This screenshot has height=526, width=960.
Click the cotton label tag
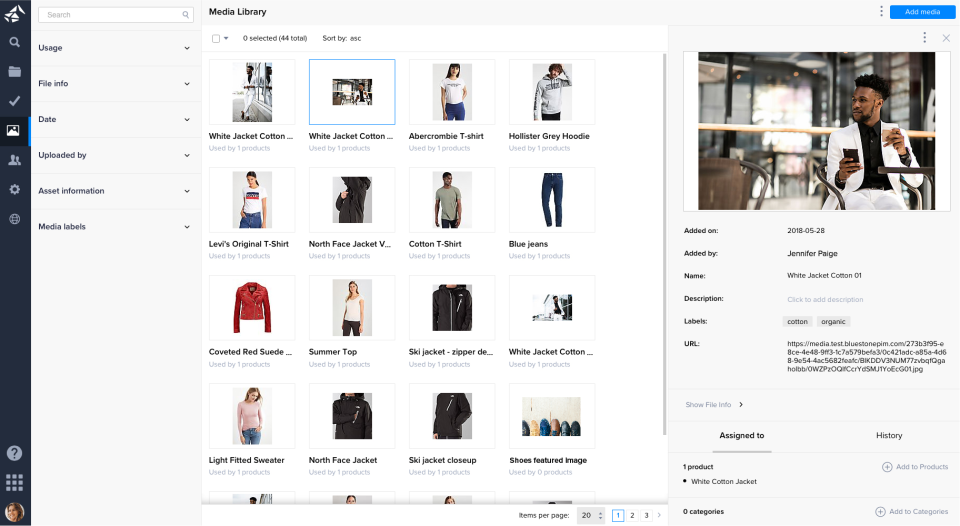click(797, 322)
